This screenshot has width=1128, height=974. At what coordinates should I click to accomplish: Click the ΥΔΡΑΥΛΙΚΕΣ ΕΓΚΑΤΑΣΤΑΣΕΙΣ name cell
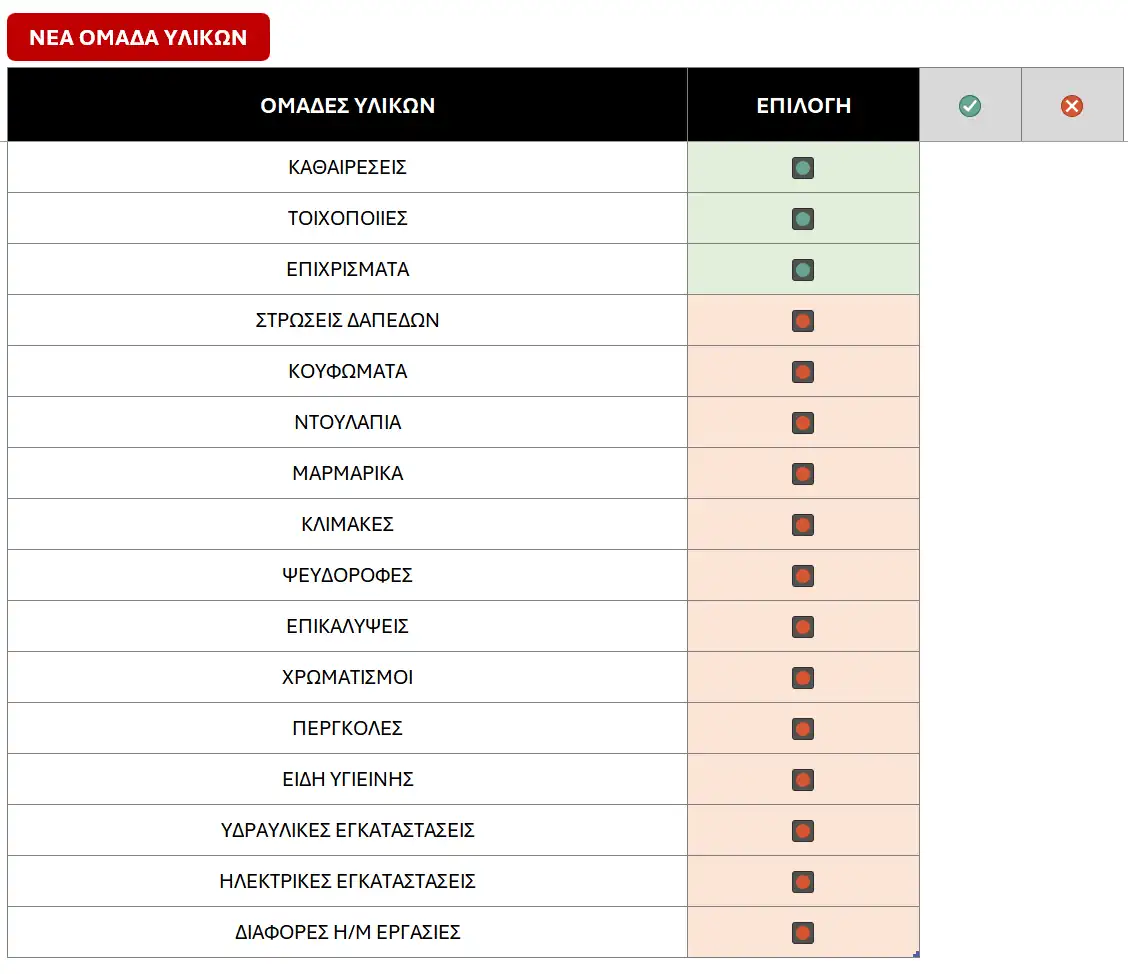click(x=347, y=831)
